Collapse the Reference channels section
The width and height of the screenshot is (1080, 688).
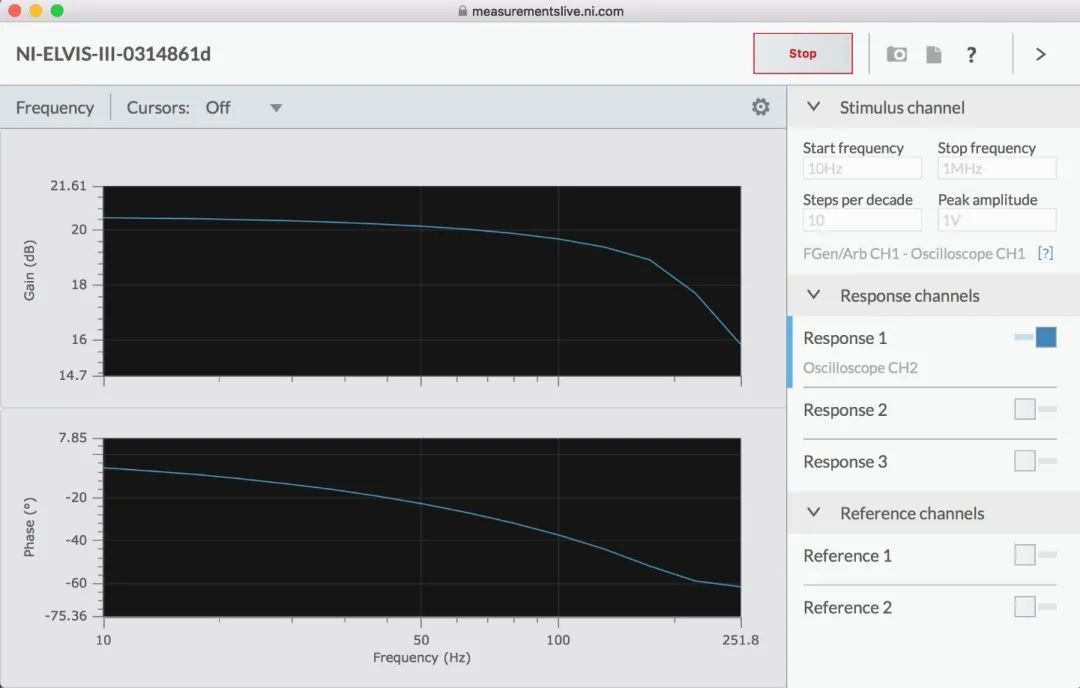click(x=813, y=512)
